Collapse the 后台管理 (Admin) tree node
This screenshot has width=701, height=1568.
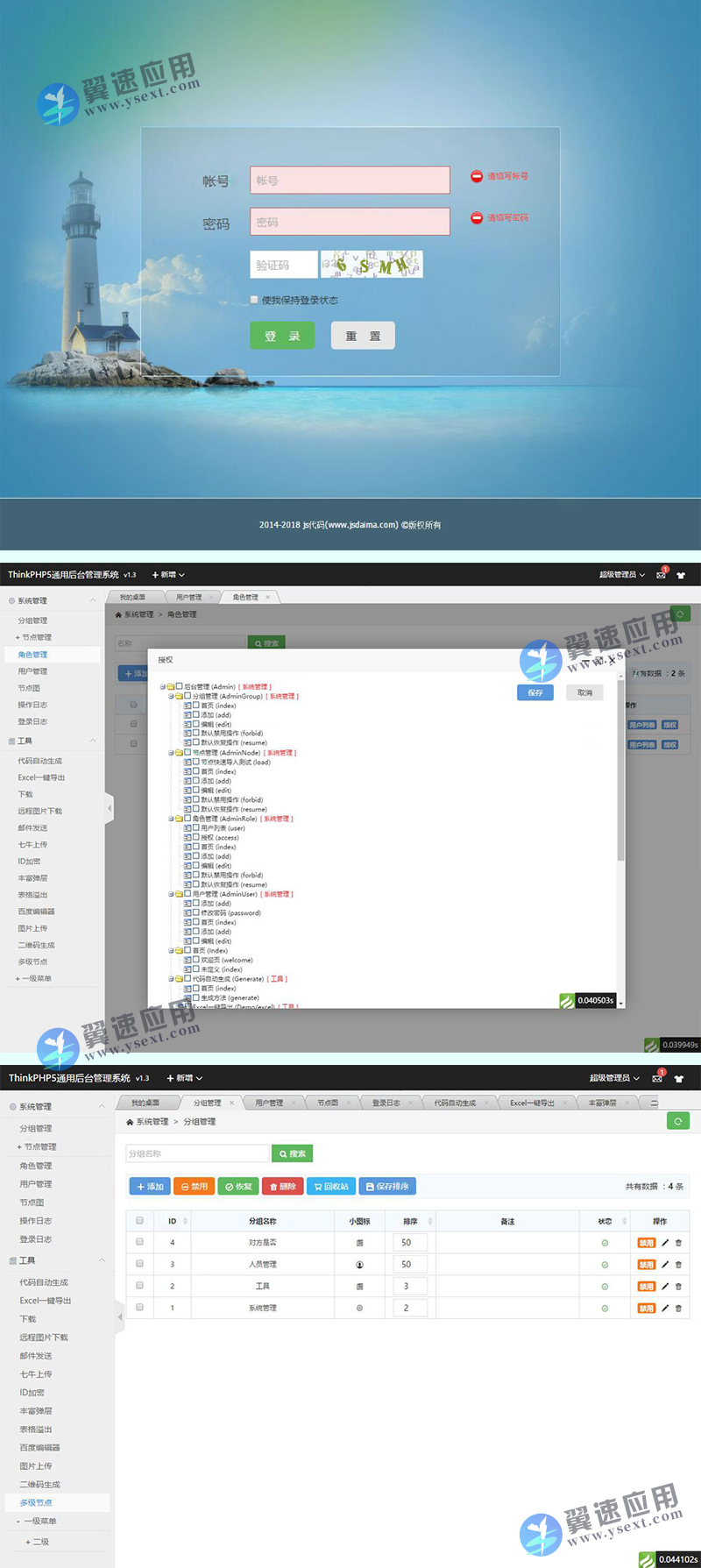tap(162, 686)
